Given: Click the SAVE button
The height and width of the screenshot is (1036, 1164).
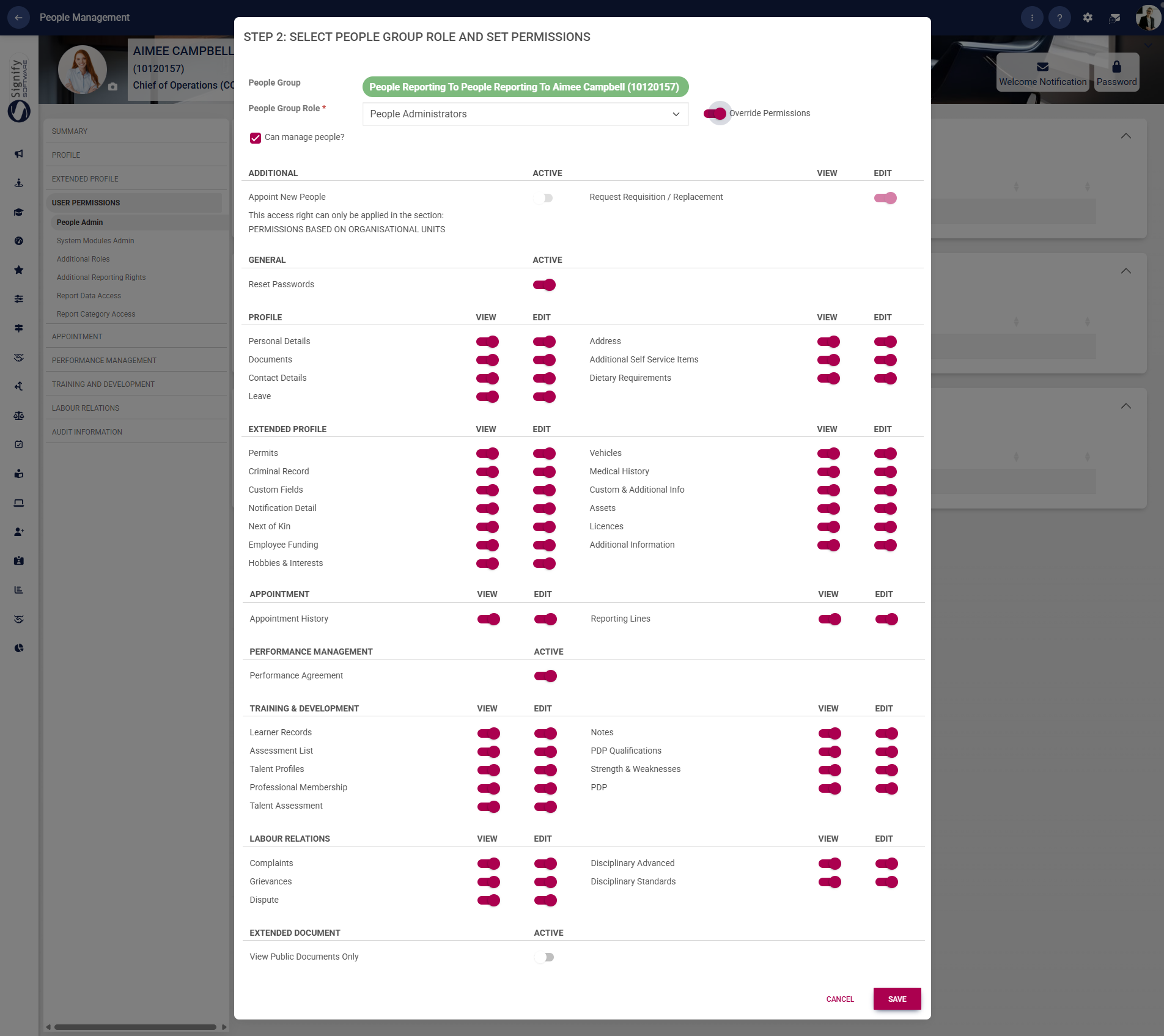Looking at the screenshot, I should pyautogui.click(x=897, y=999).
